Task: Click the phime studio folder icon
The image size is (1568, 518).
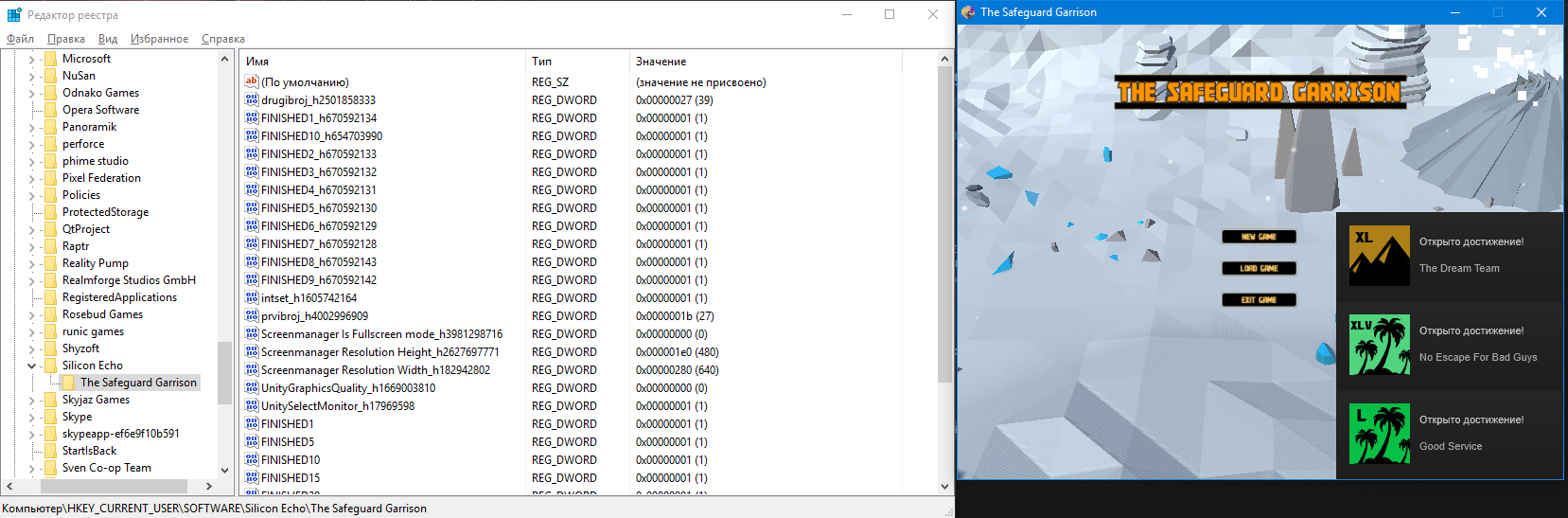Action: point(50,161)
